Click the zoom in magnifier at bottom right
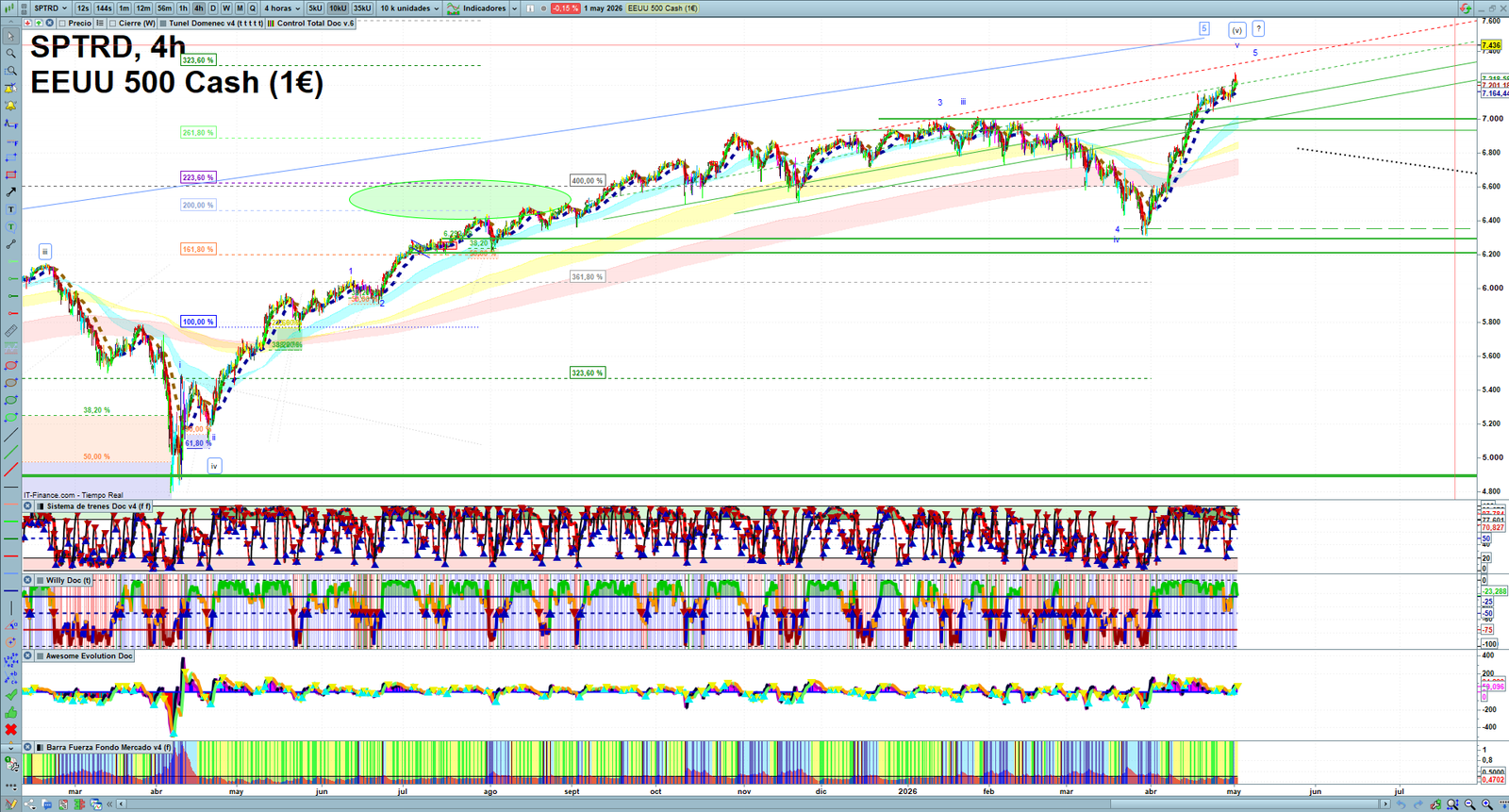 (1487, 804)
